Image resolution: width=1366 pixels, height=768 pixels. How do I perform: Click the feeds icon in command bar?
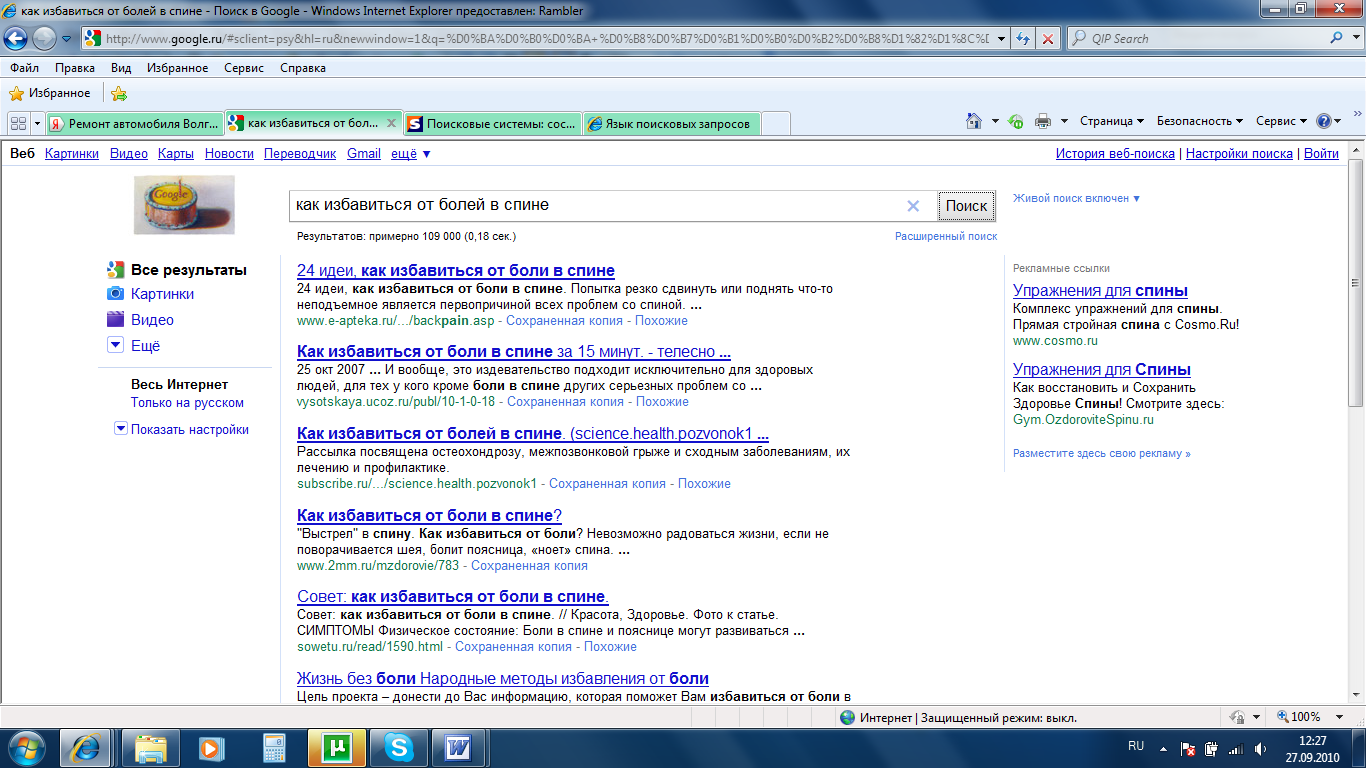1015,121
